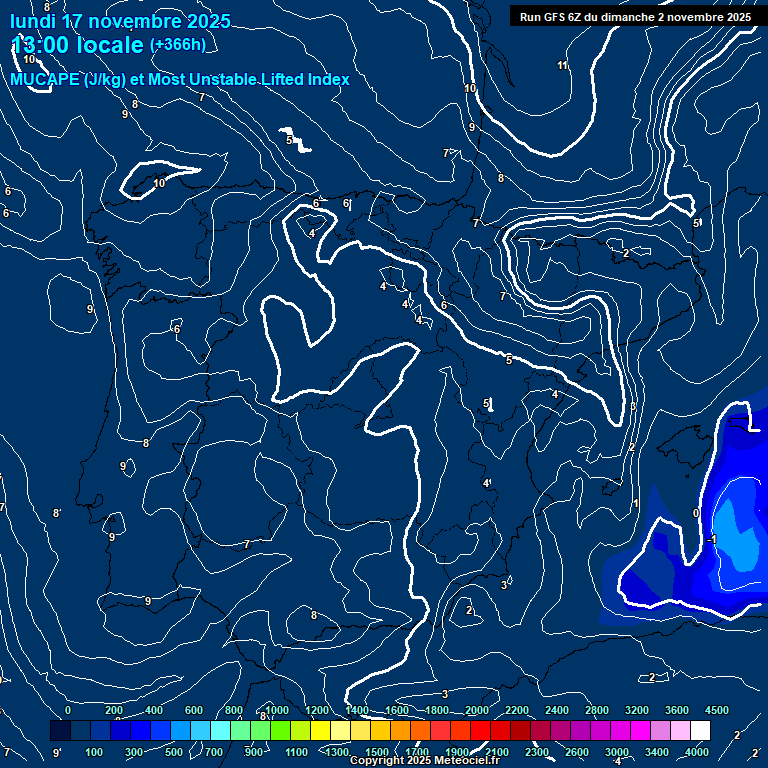Click the '100' legend scale label
The image size is (768, 768).
click(x=94, y=752)
